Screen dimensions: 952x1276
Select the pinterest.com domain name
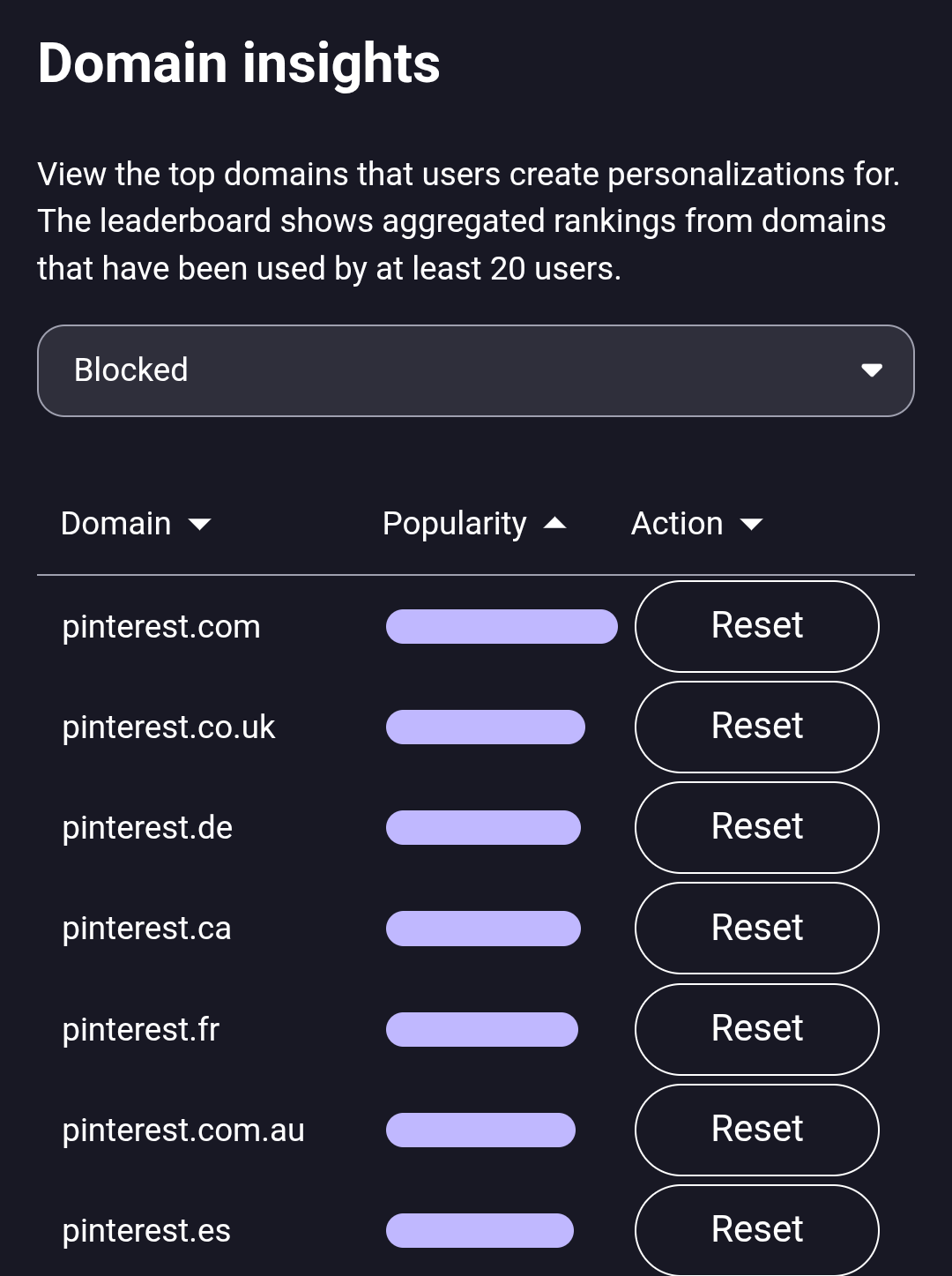[x=161, y=626]
